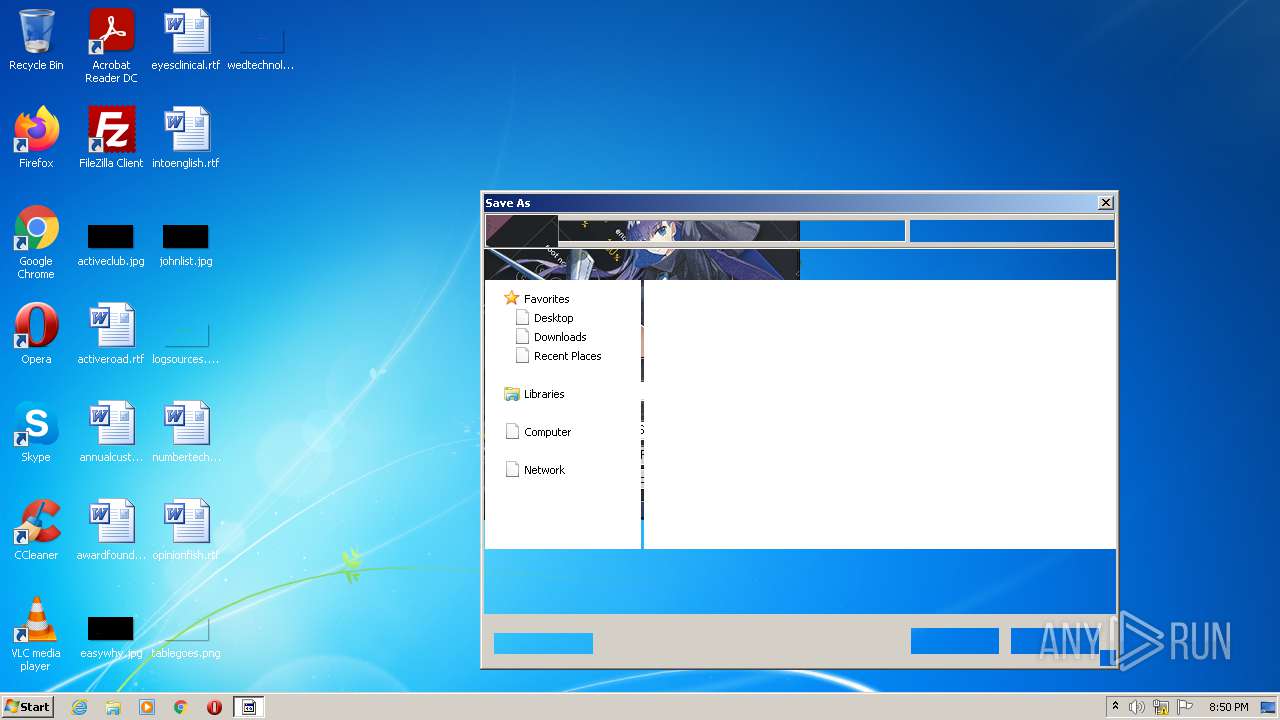Select Favorites in Save As navigation pane
Image resolution: width=1280 pixels, height=720 pixels.
[537, 299]
